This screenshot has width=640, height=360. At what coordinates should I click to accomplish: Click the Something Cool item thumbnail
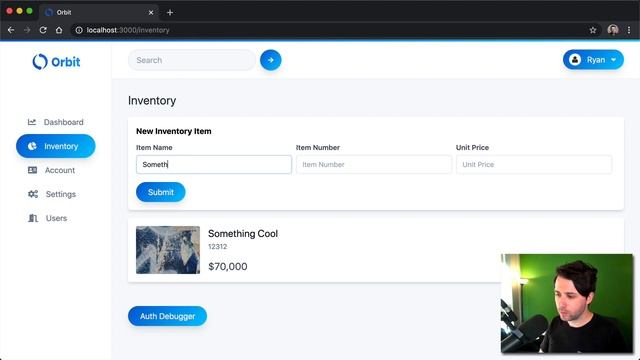pyautogui.click(x=168, y=250)
